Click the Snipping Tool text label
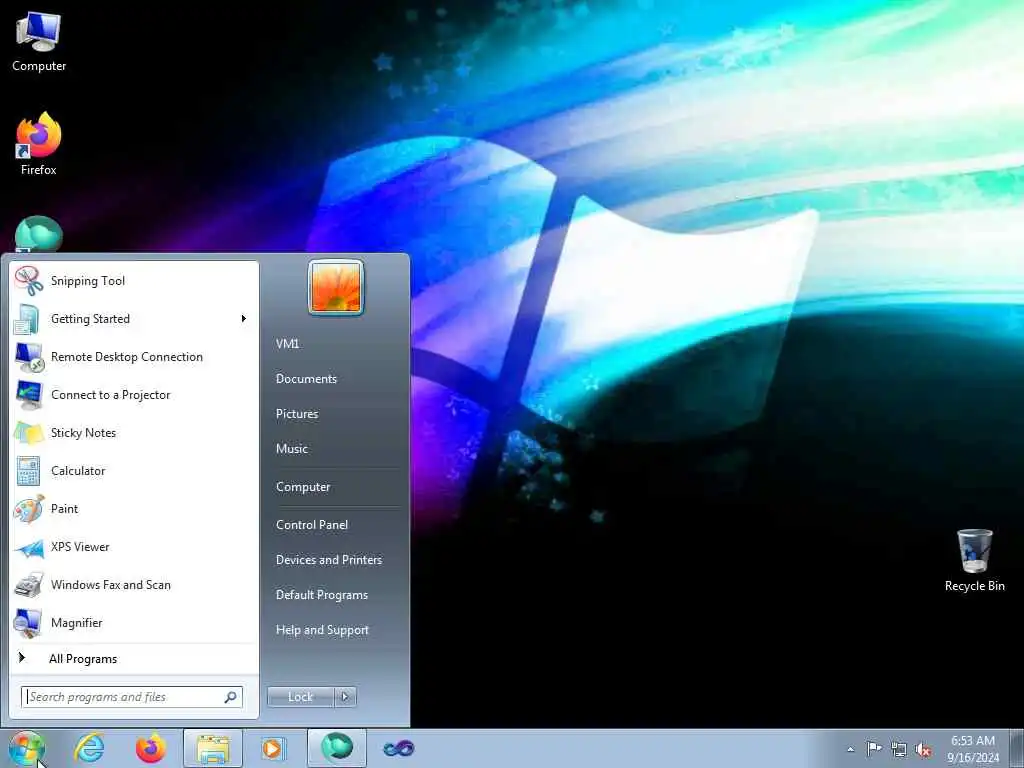Screen dimensions: 1024x768 [x=88, y=281]
